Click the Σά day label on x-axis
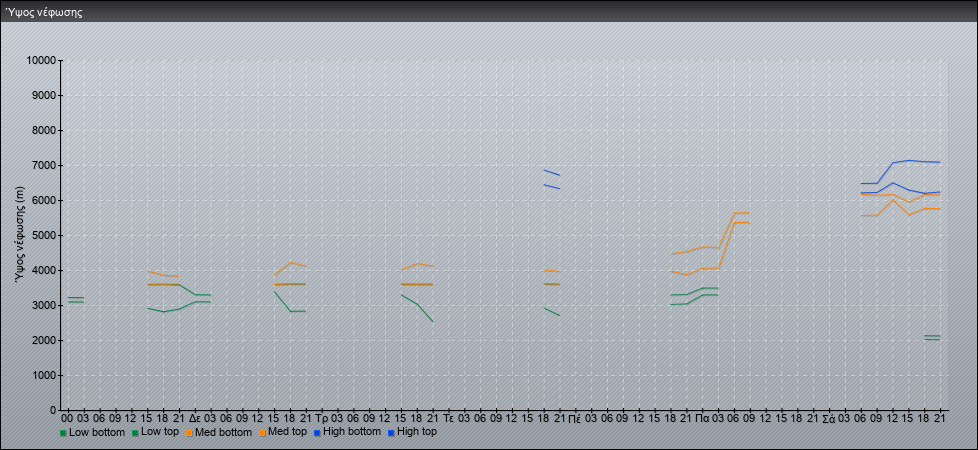The height and width of the screenshot is (450, 978). tap(829, 418)
